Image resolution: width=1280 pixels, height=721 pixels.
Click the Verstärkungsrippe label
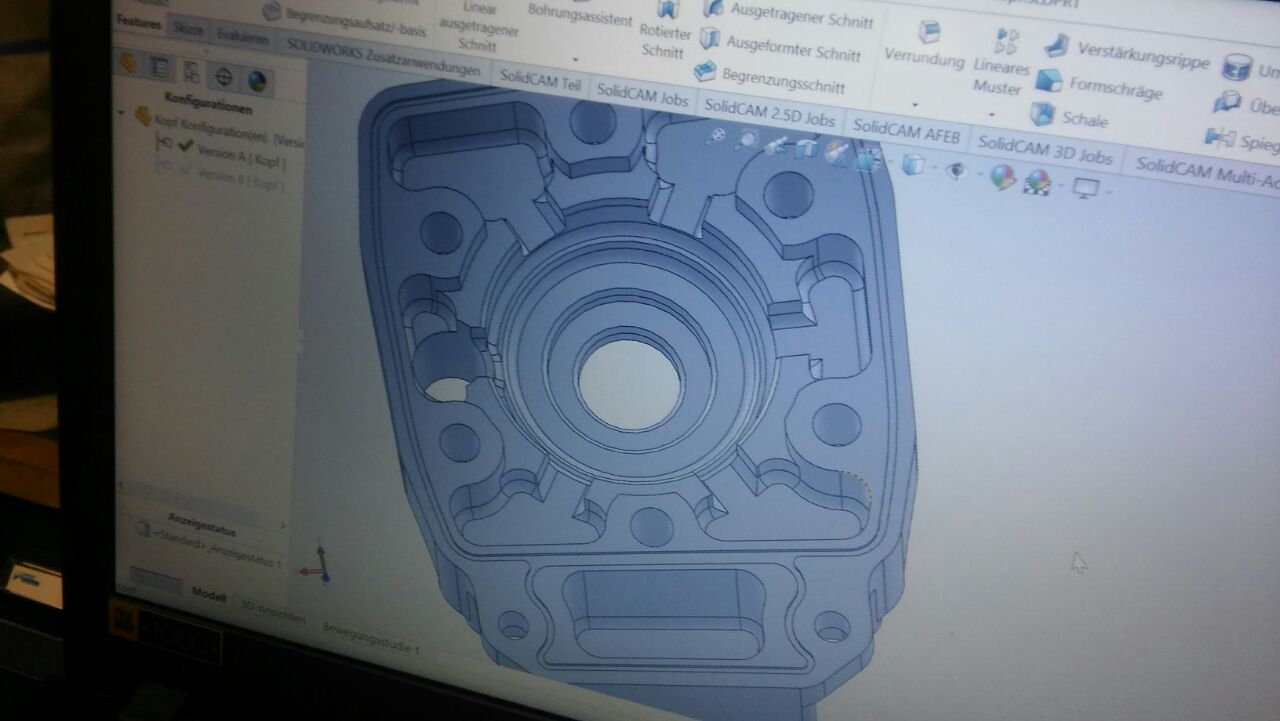pos(1143,54)
